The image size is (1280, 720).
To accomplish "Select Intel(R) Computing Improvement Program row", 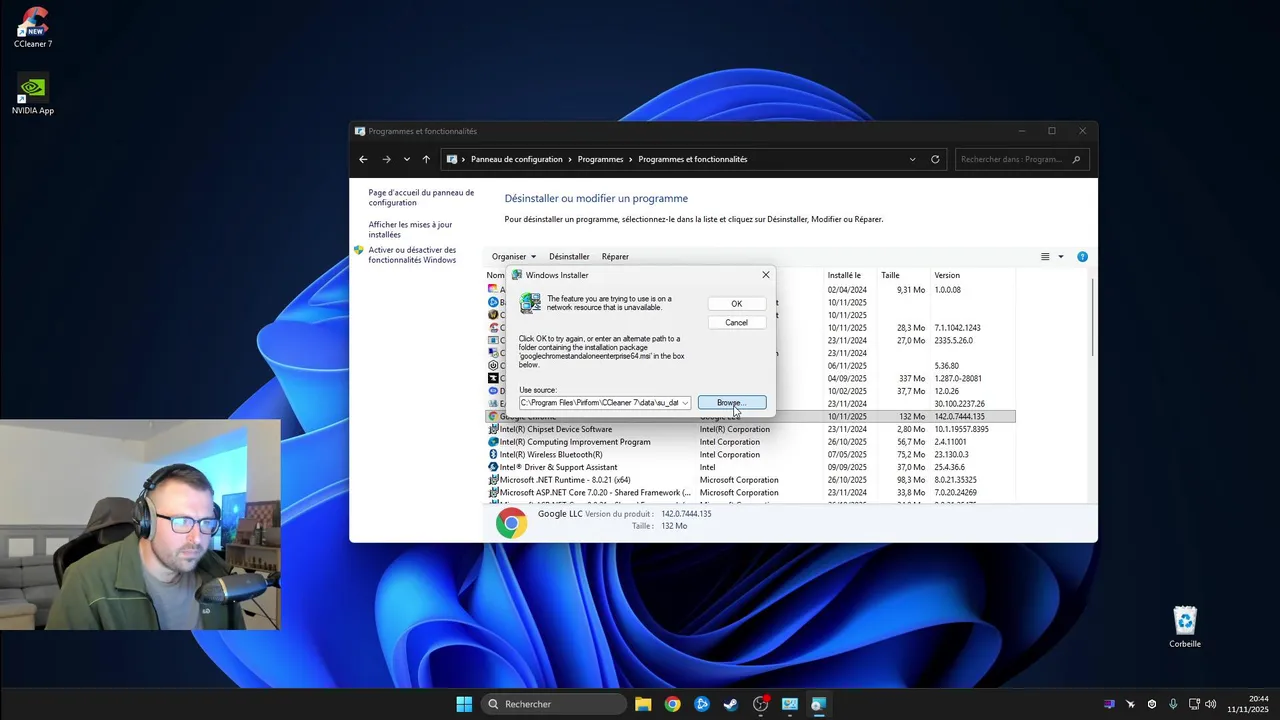I will [x=750, y=442].
